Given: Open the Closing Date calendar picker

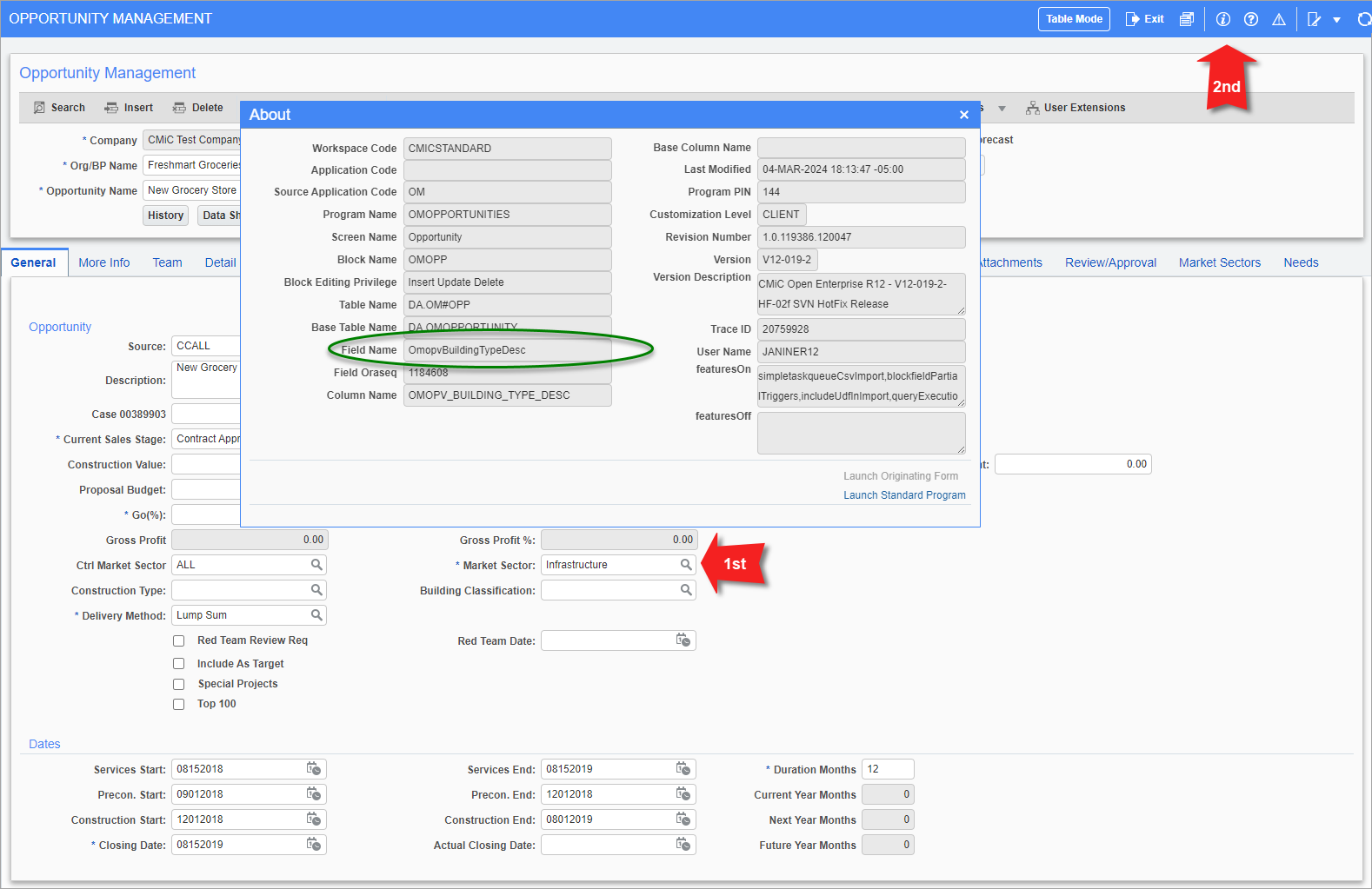Looking at the screenshot, I should [314, 845].
